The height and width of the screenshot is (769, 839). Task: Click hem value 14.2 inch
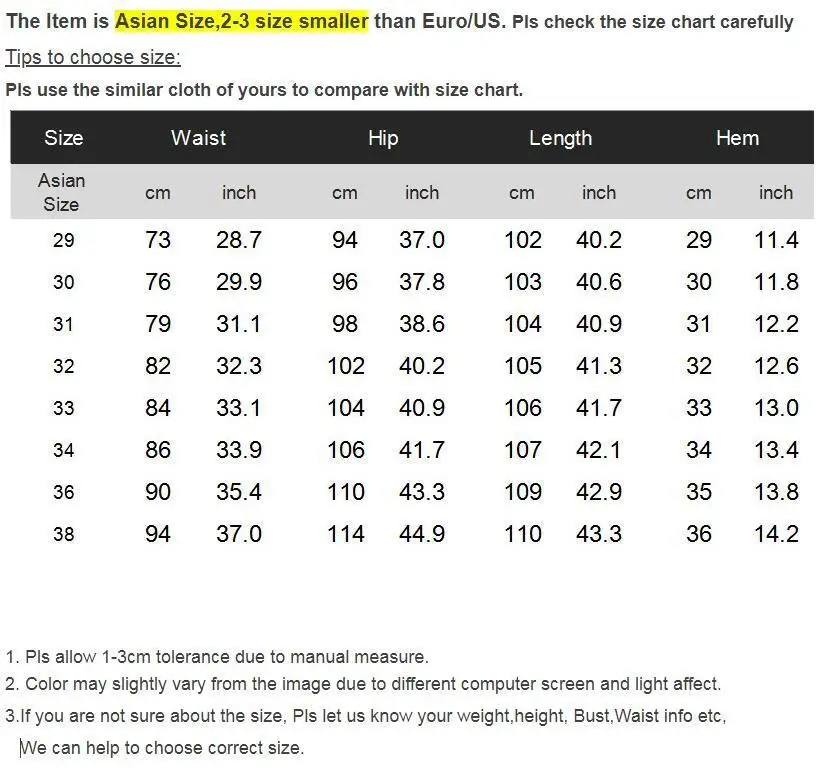(x=776, y=534)
